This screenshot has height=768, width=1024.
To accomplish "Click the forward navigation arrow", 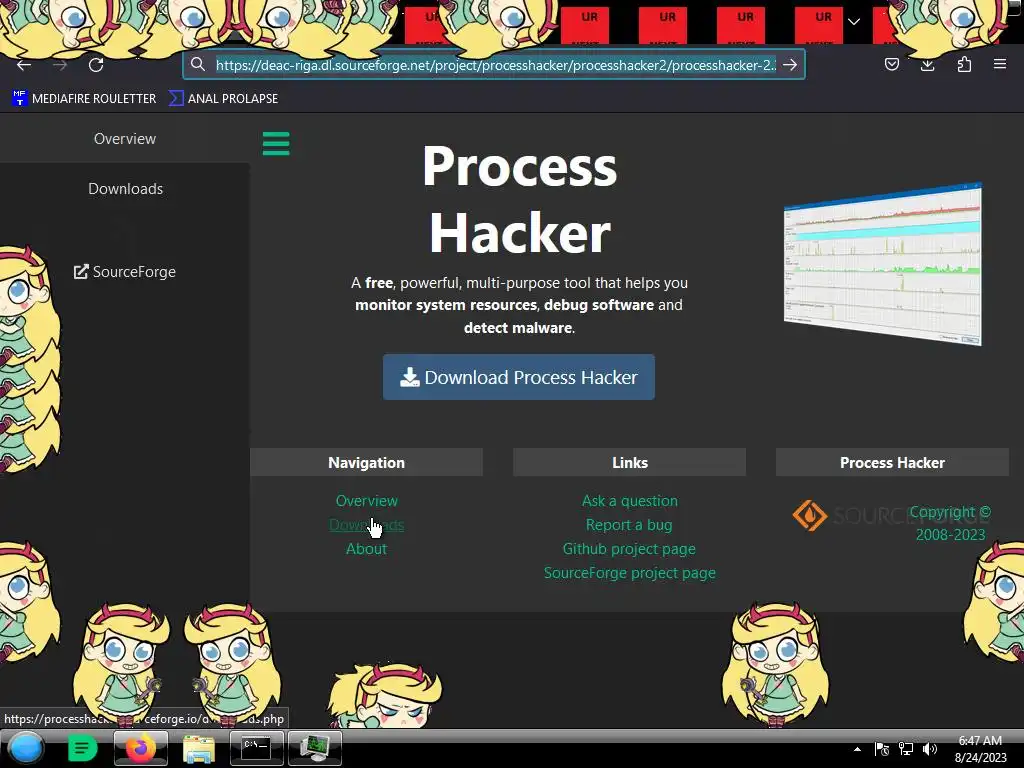I will [x=60, y=65].
